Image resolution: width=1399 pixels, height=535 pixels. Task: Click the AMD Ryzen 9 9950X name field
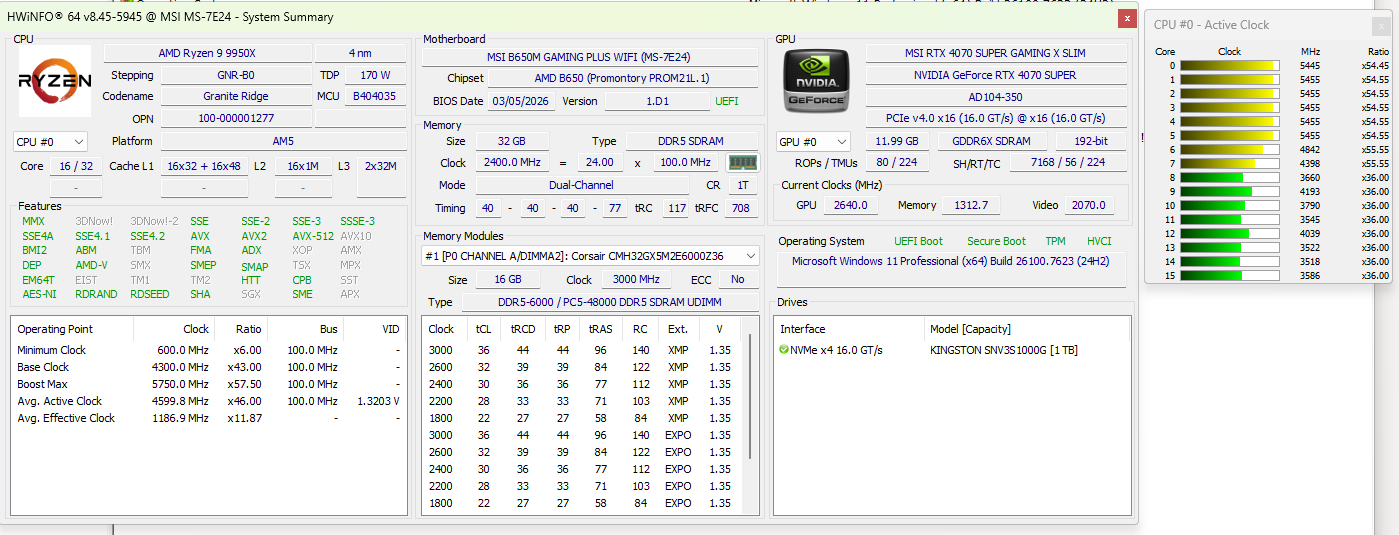click(x=207, y=53)
